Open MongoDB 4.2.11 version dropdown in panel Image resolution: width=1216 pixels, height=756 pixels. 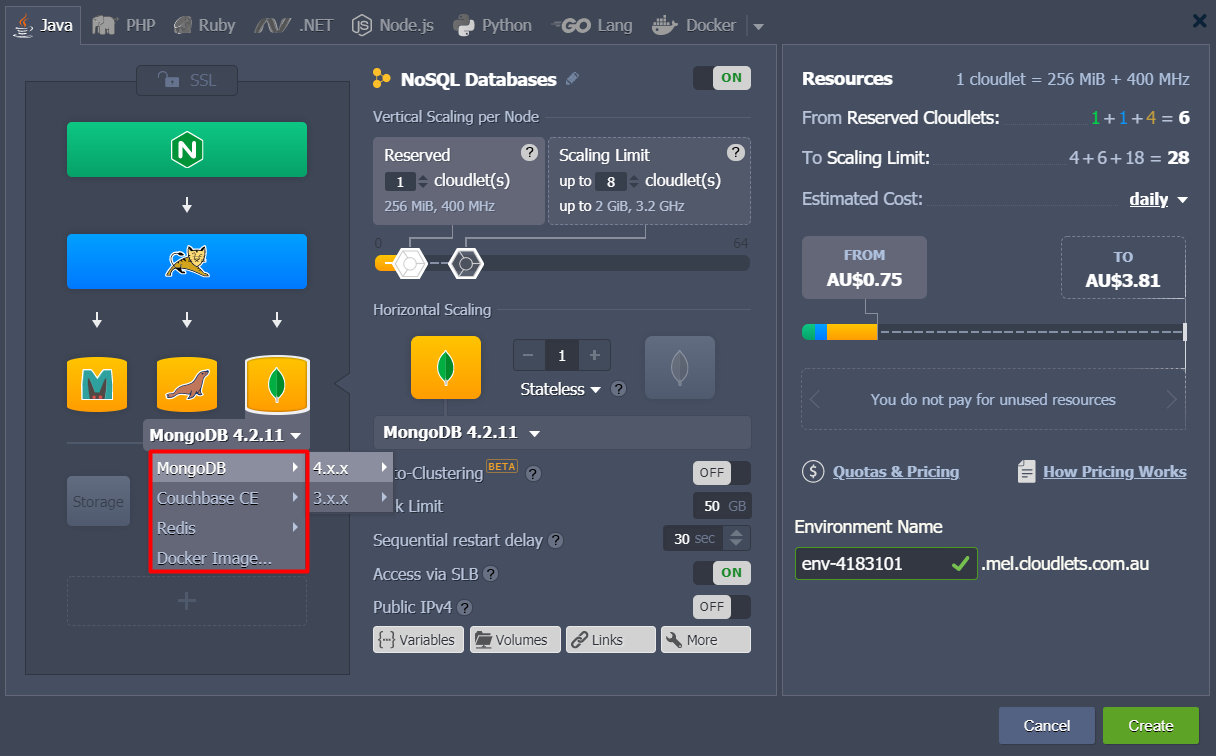561,433
